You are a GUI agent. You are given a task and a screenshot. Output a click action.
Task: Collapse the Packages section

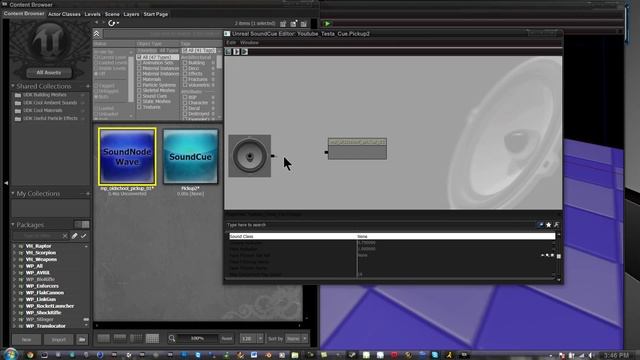click(13, 224)
